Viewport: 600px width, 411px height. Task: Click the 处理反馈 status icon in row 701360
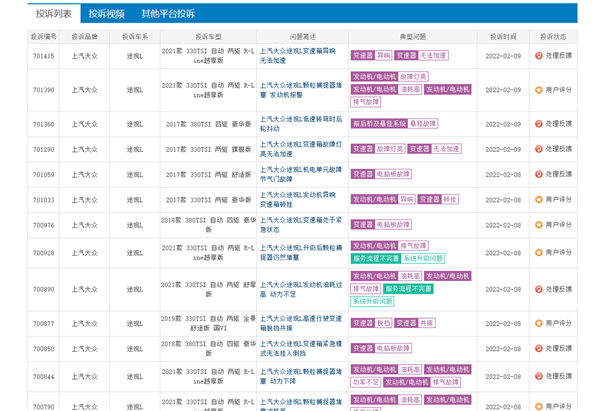539,124
